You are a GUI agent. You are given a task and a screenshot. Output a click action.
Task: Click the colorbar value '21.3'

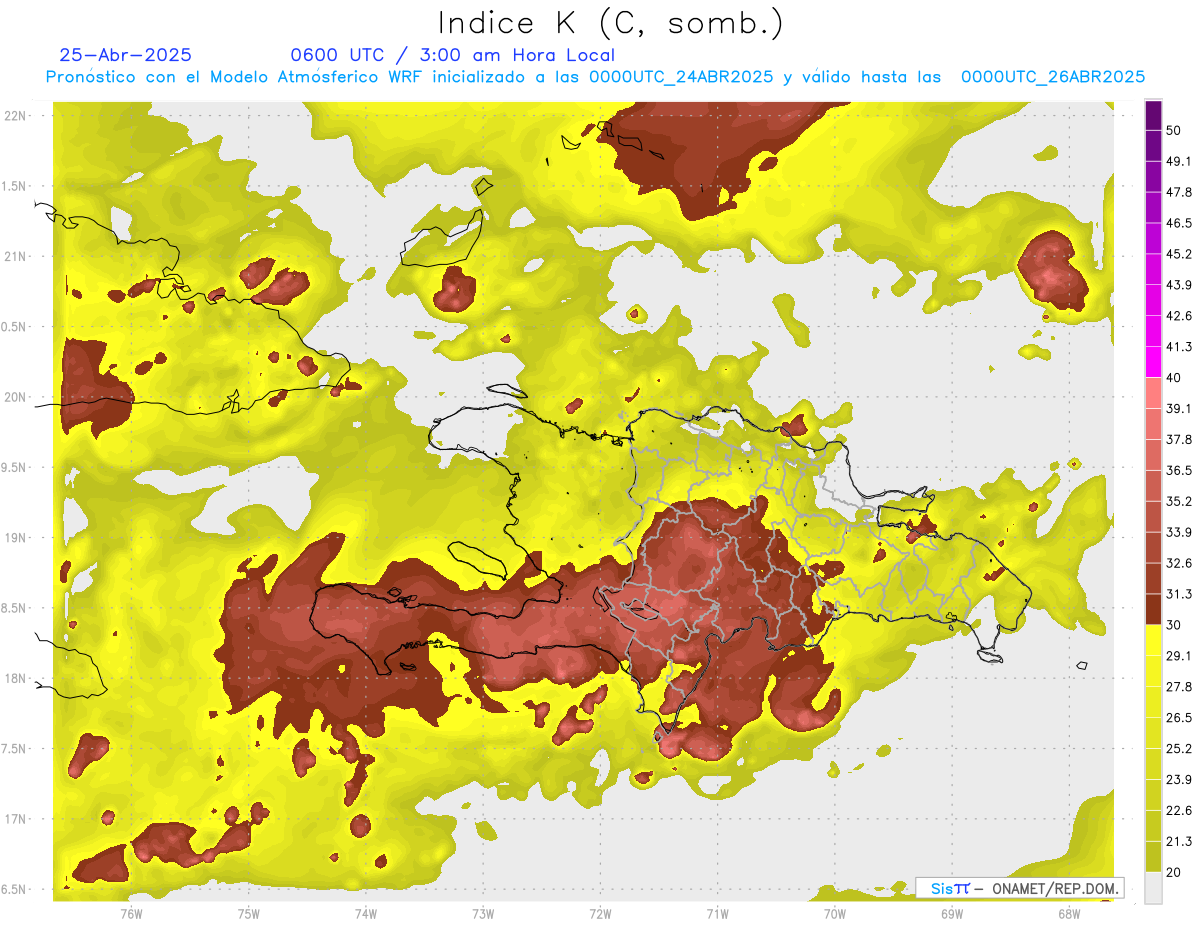pyautogui.click(x=1179, y=840)
